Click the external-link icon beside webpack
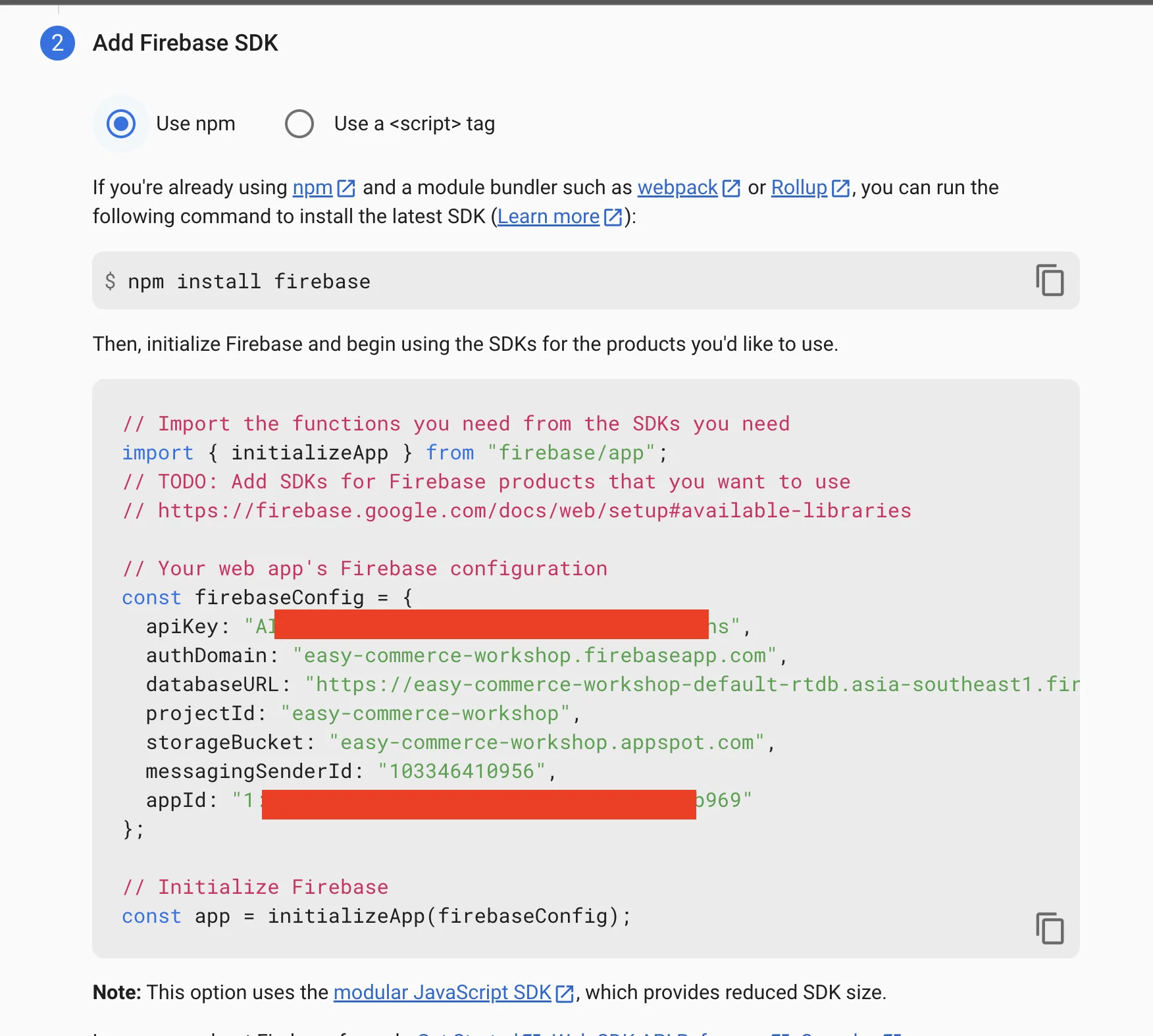The width and height of the screenshot is (1153, 1036). [731, 188]
